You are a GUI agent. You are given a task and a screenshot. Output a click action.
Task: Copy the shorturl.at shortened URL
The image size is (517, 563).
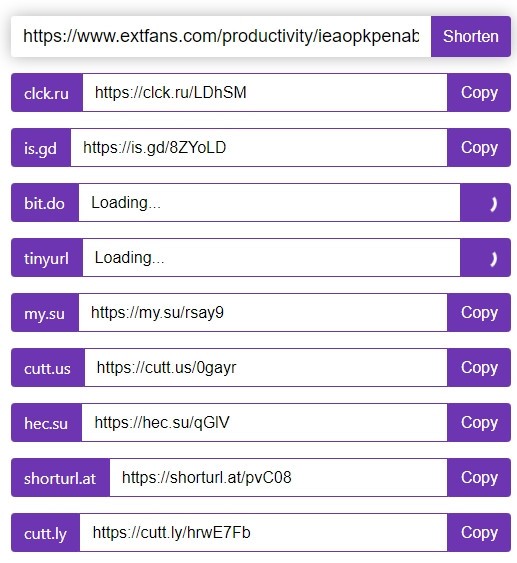tap(479, 478)
